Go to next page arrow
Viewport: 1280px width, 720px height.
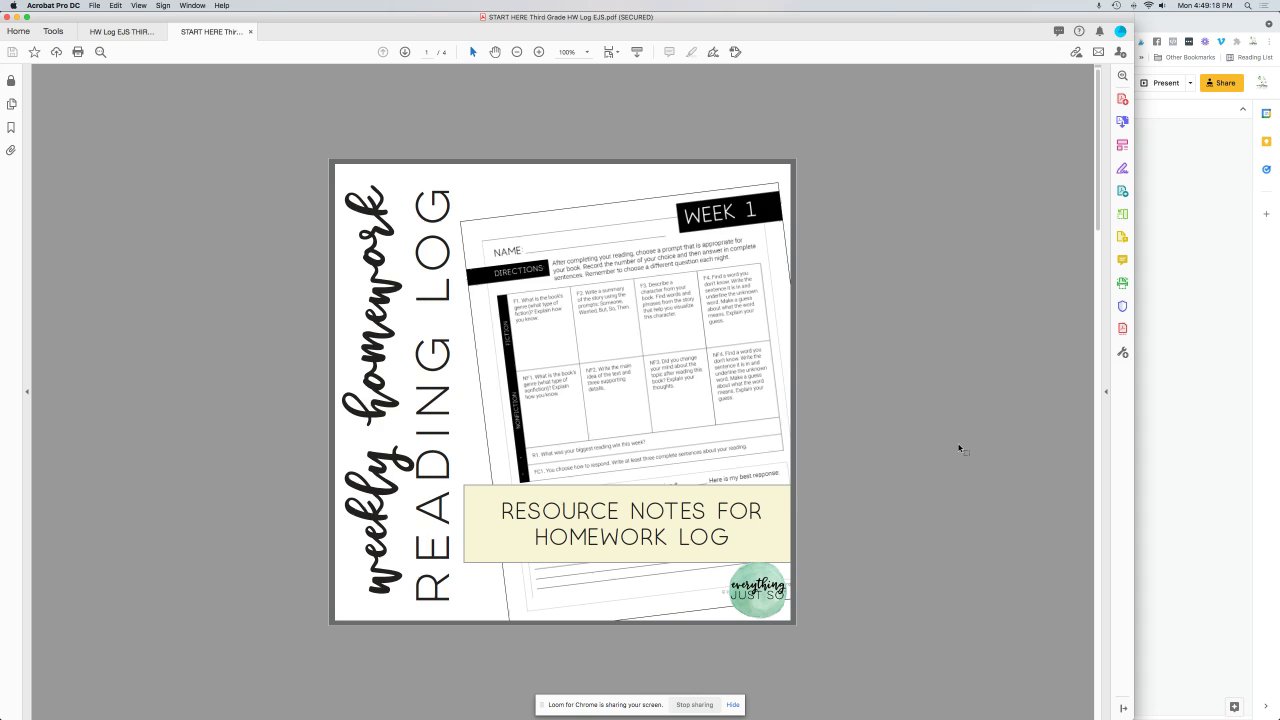tap(405, 52)
